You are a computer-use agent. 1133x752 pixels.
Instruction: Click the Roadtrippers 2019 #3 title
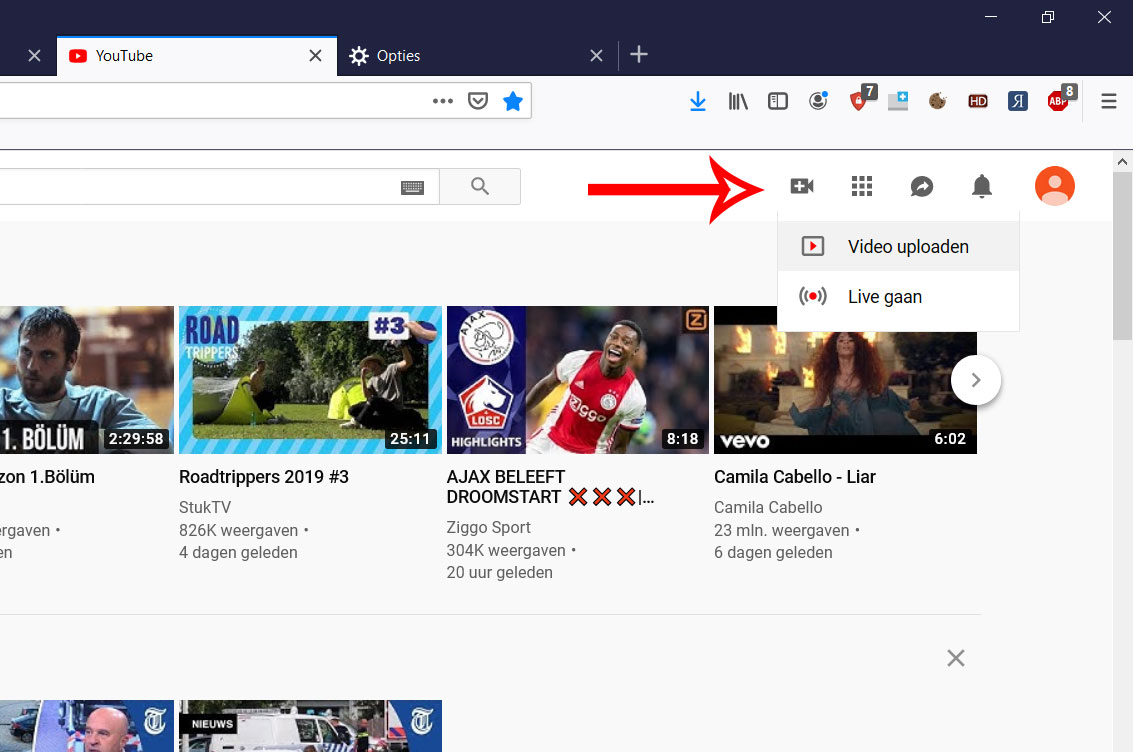(264, 477)
